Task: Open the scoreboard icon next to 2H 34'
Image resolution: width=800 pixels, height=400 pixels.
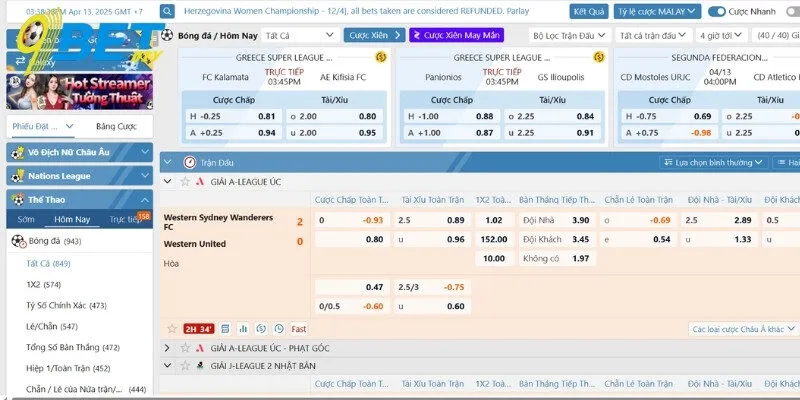Action: (x=226, y=329)
